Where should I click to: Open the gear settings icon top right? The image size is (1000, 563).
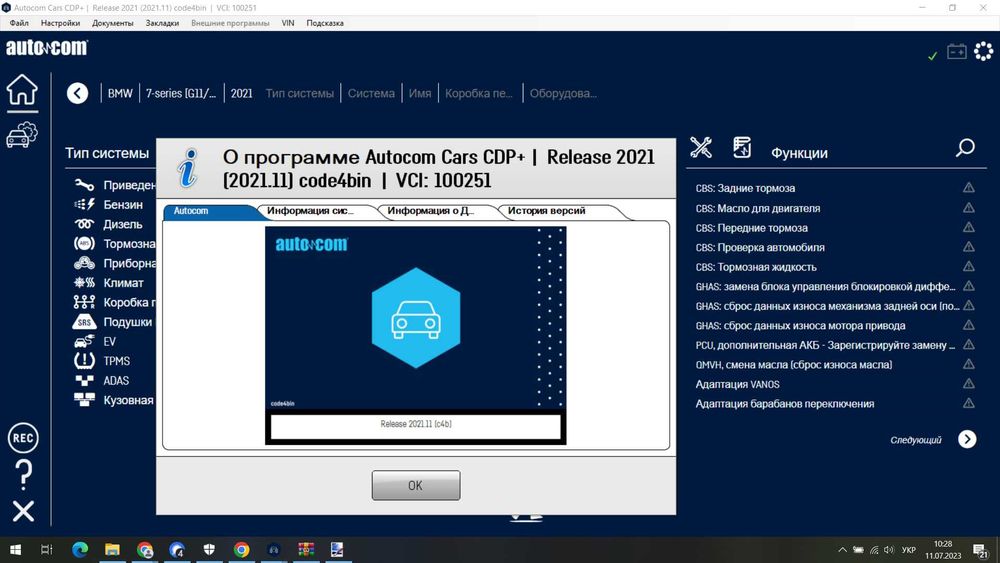pyautogui.click(x=983, y=51)
